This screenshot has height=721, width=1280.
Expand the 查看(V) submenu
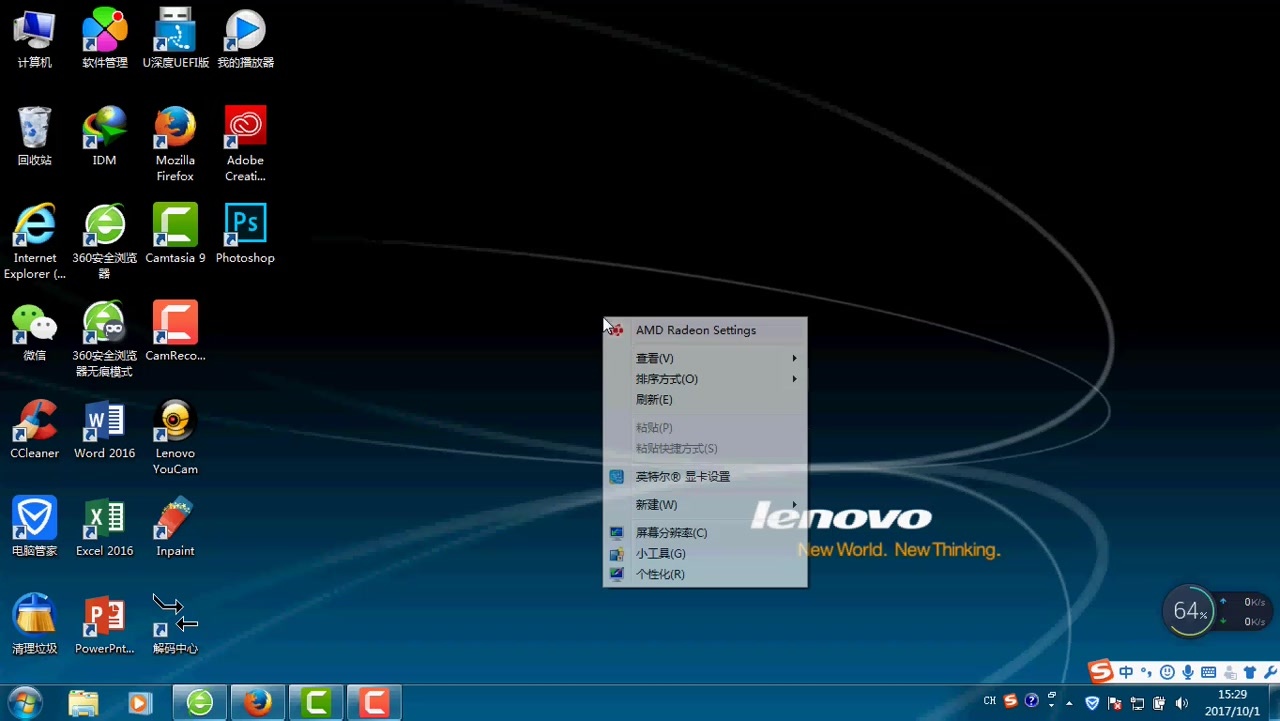[705, 358]
